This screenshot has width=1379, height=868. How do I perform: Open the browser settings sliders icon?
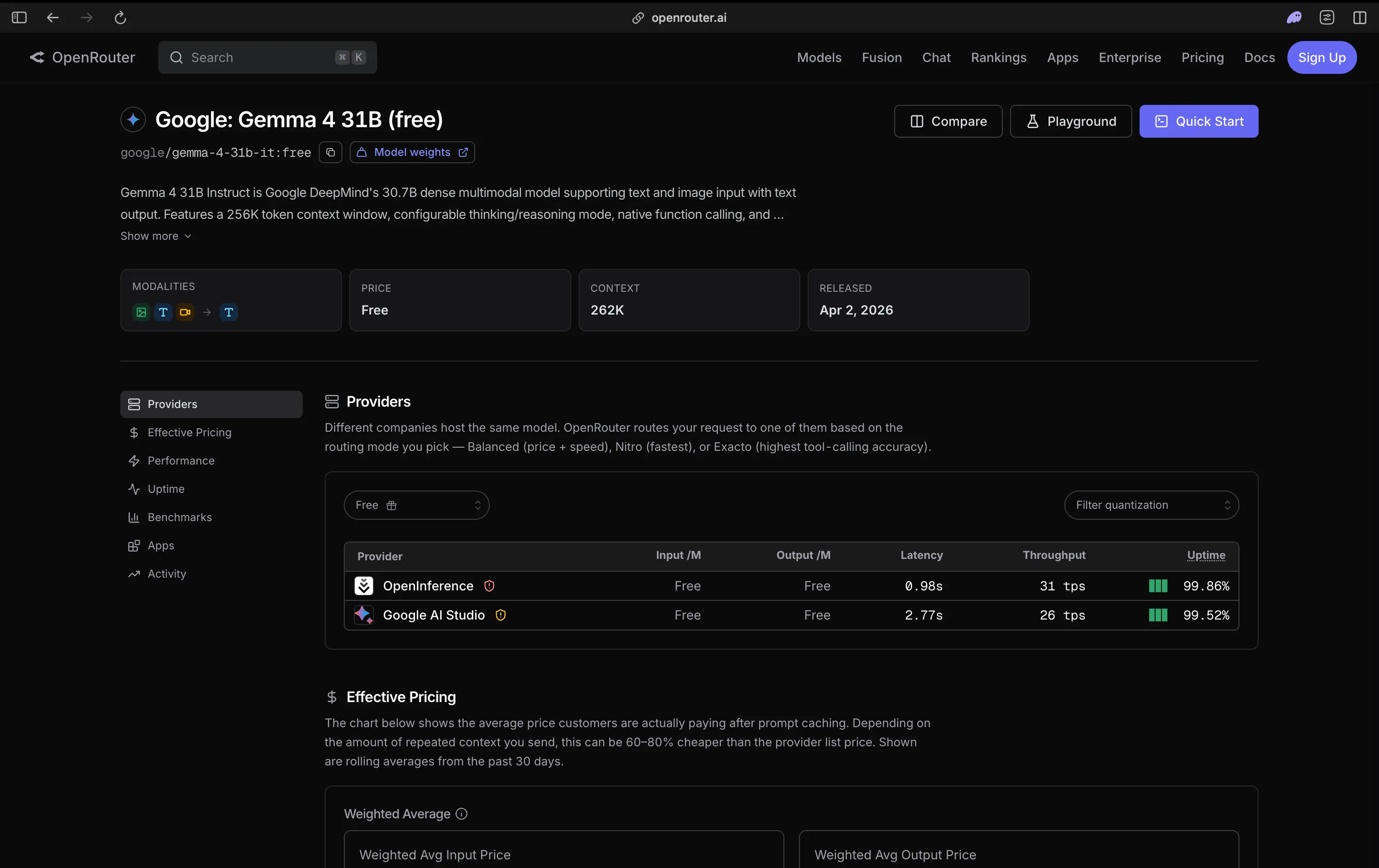tap(1327, 18)
